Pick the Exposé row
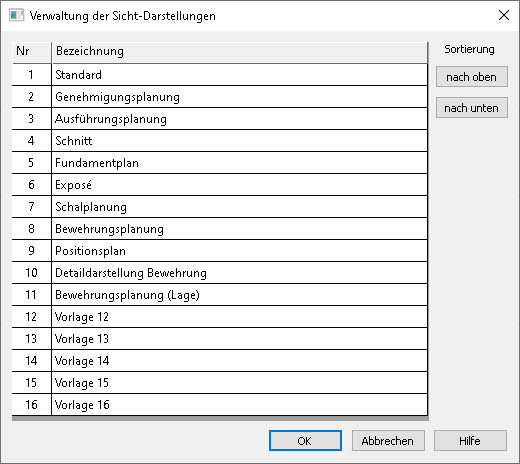Viewport: 520px width, 464px height. pos(220,185)
